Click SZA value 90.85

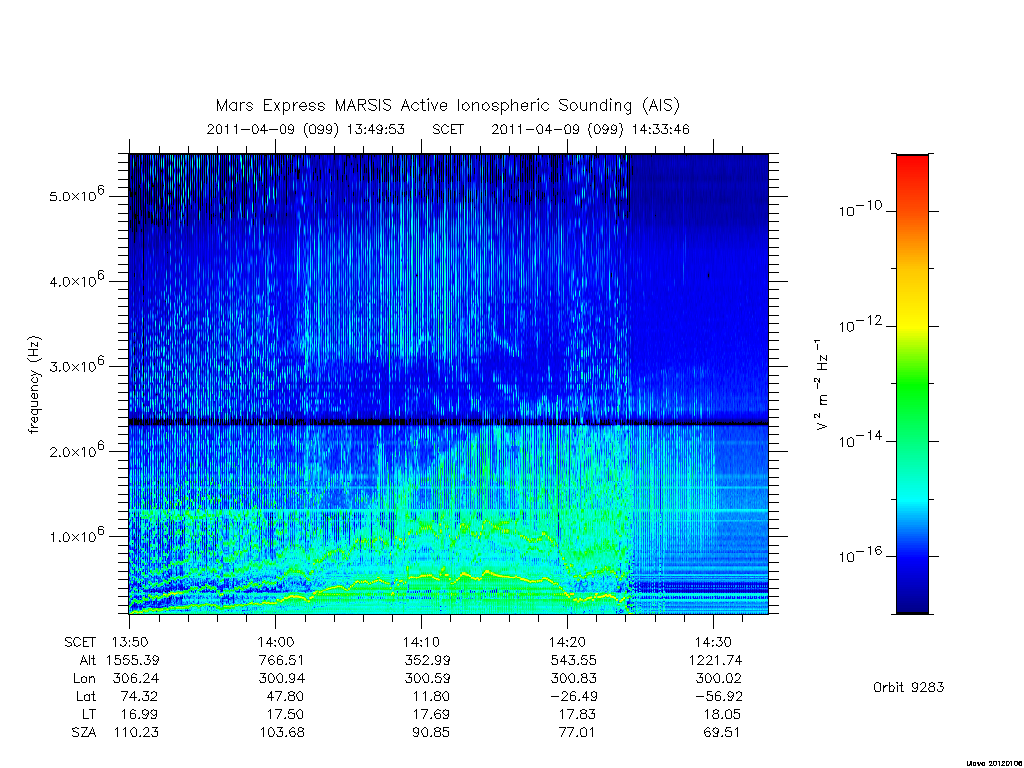[431, 732]
